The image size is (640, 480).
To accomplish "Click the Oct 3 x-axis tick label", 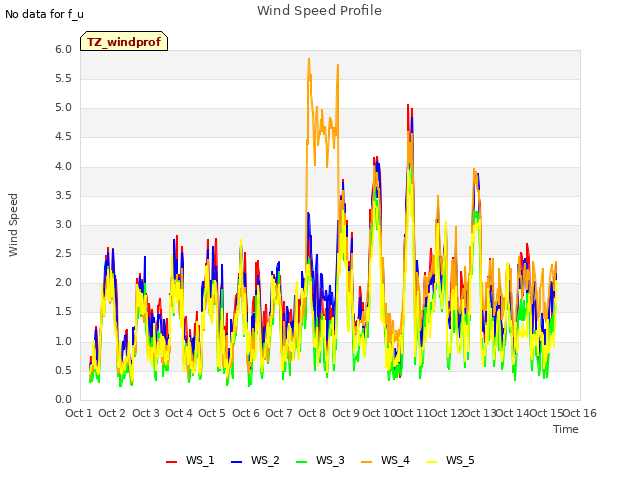I will pos(146,413).
